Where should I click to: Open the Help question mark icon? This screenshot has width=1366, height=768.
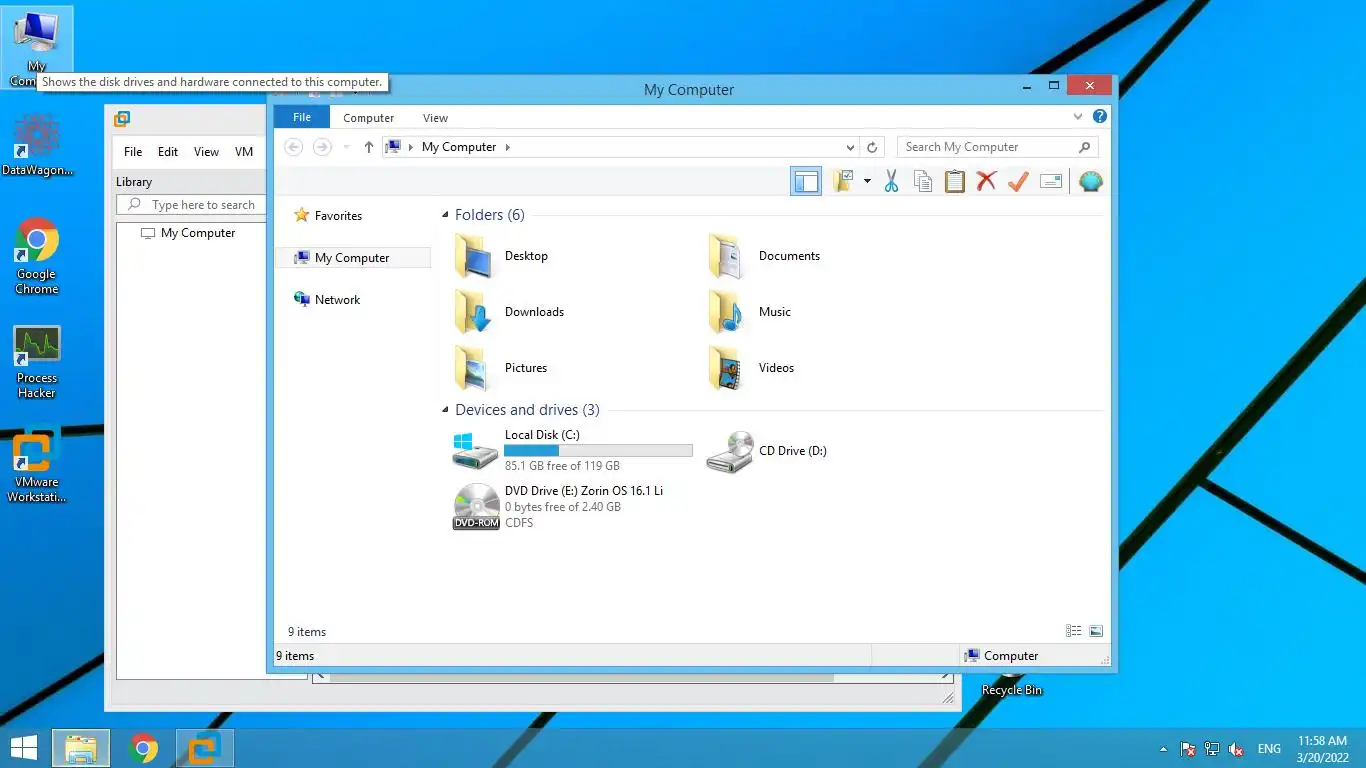[x=1100, y=116]
